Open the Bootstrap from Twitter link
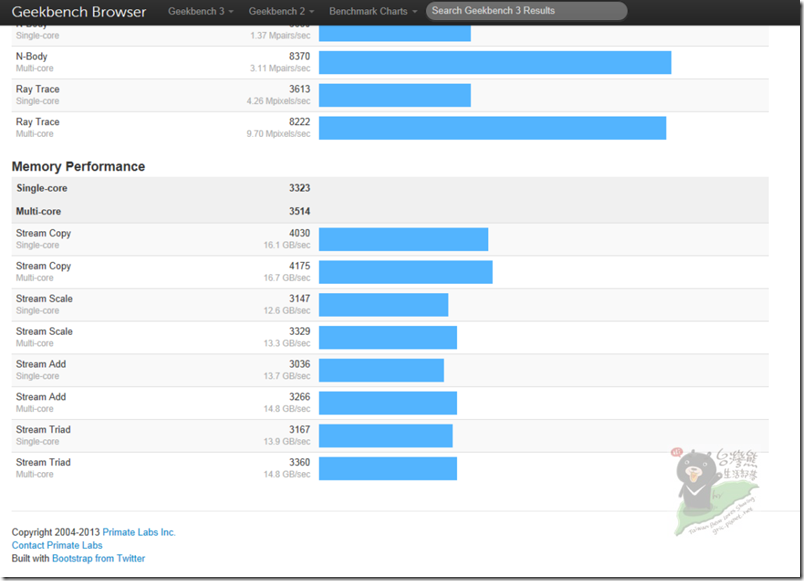 (x=98, y=558)
